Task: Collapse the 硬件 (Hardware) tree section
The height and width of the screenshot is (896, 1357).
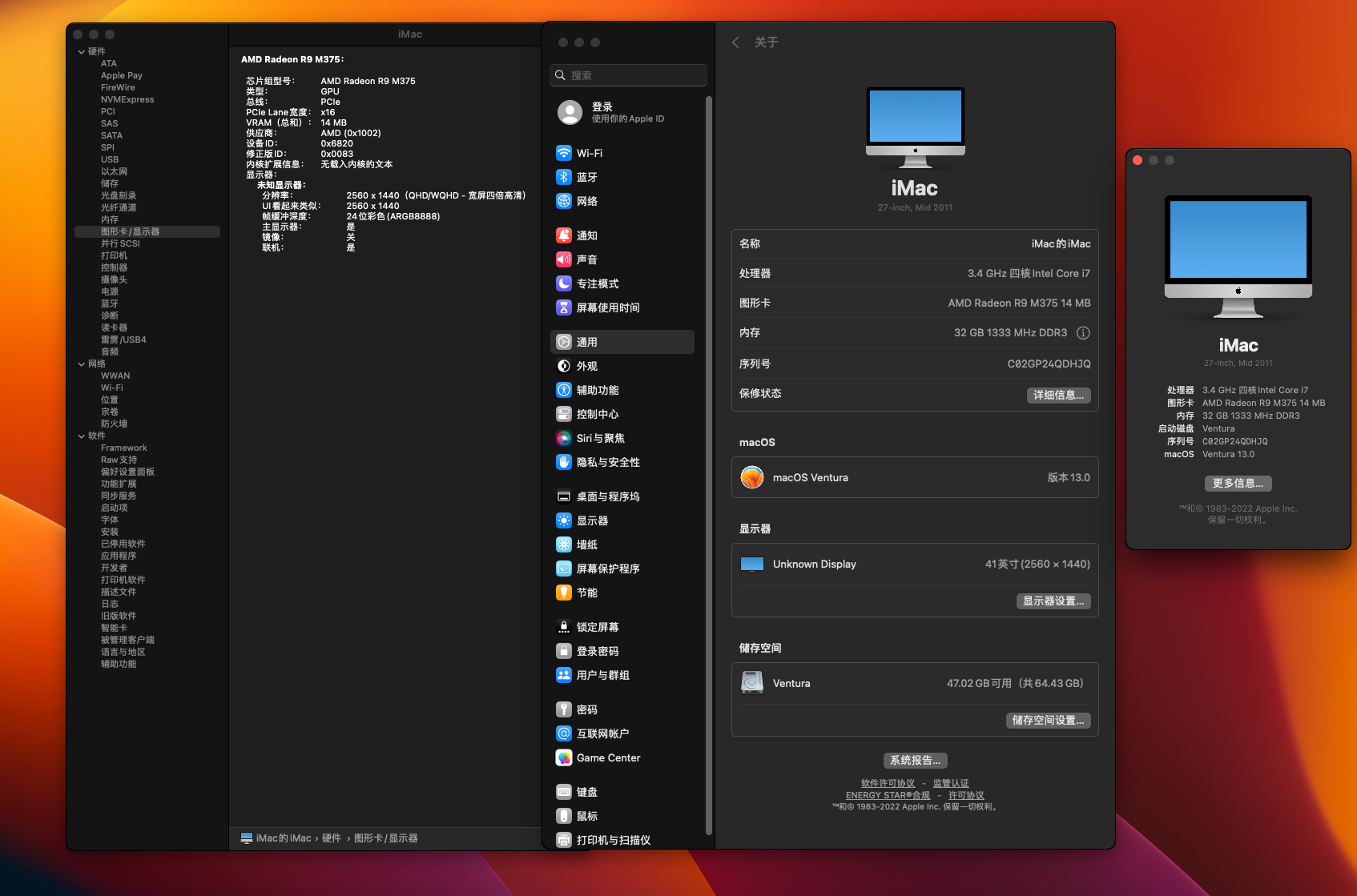Action: 82,51
